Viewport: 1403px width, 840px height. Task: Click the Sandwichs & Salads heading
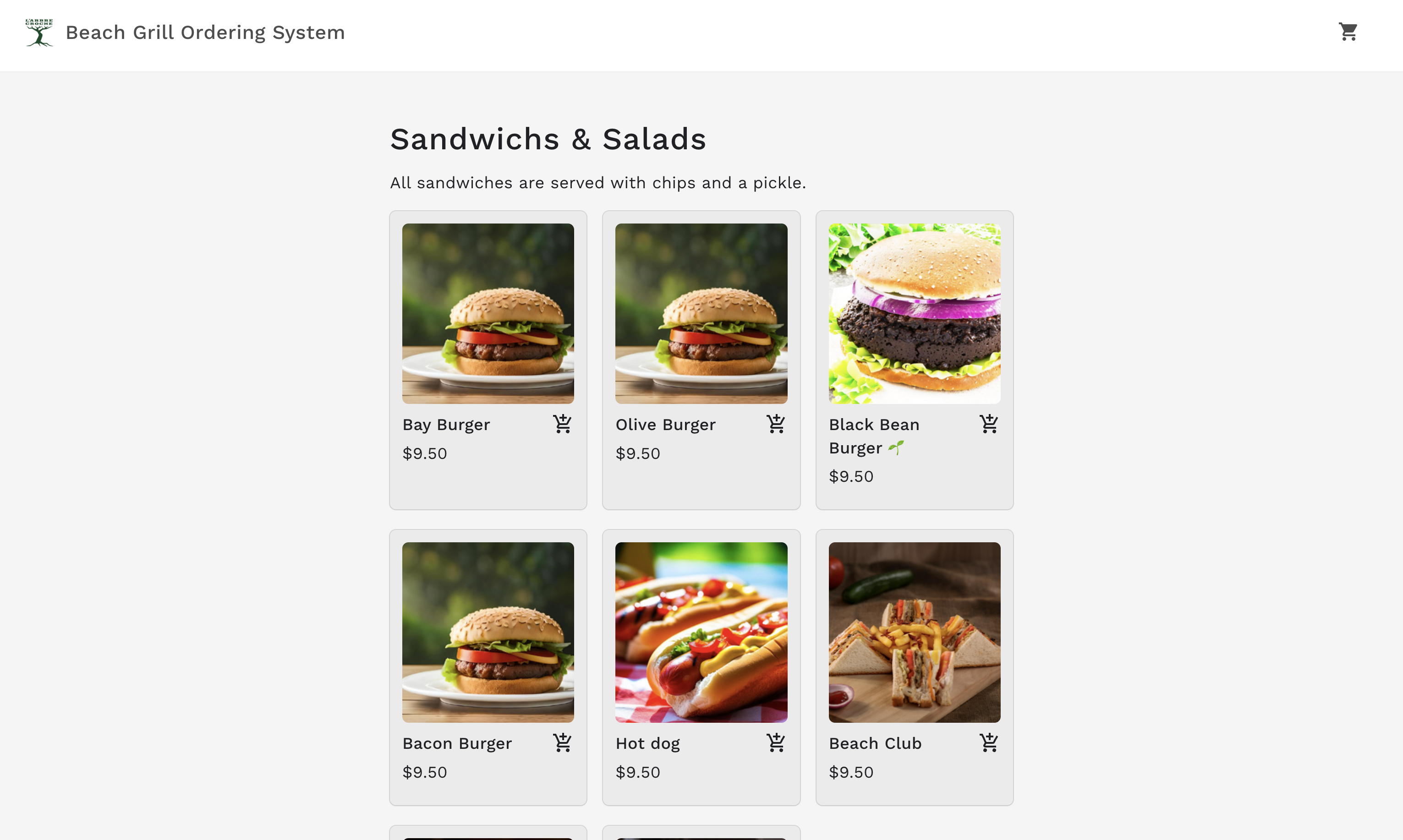click(x=548, y=139)
